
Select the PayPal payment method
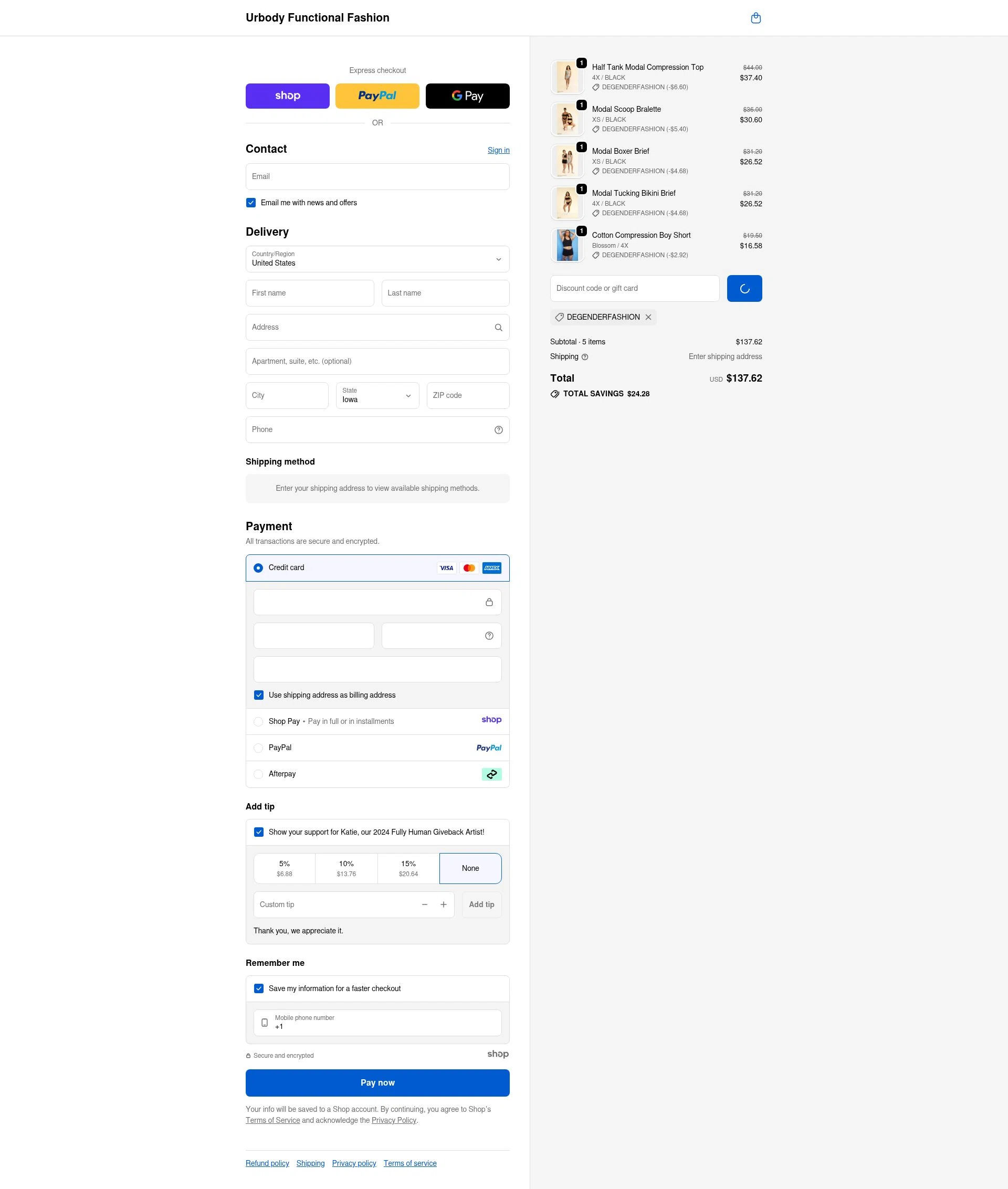tap(258, 748)
